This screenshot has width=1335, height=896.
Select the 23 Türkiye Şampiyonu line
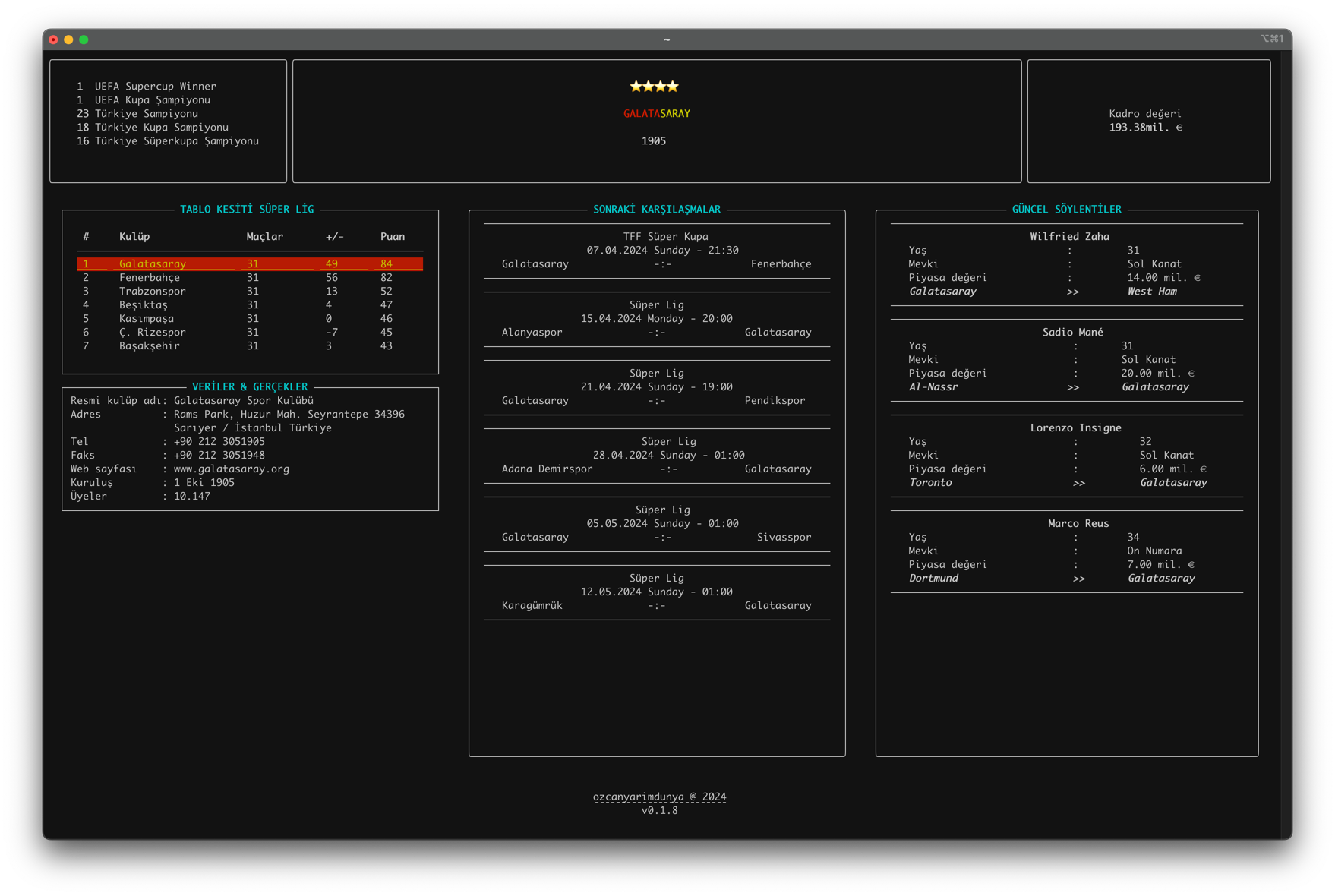pos(137,113)
